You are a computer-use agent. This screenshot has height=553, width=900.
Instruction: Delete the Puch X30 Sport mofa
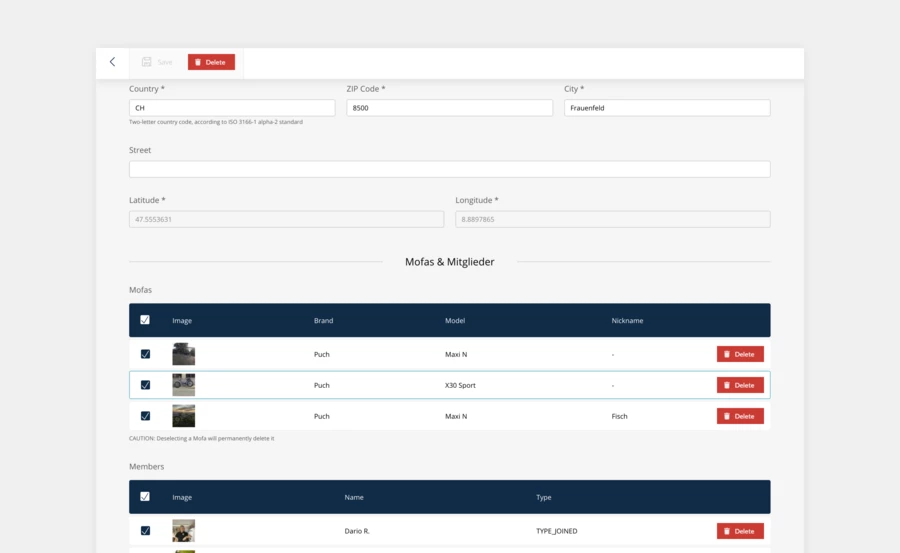740,385
